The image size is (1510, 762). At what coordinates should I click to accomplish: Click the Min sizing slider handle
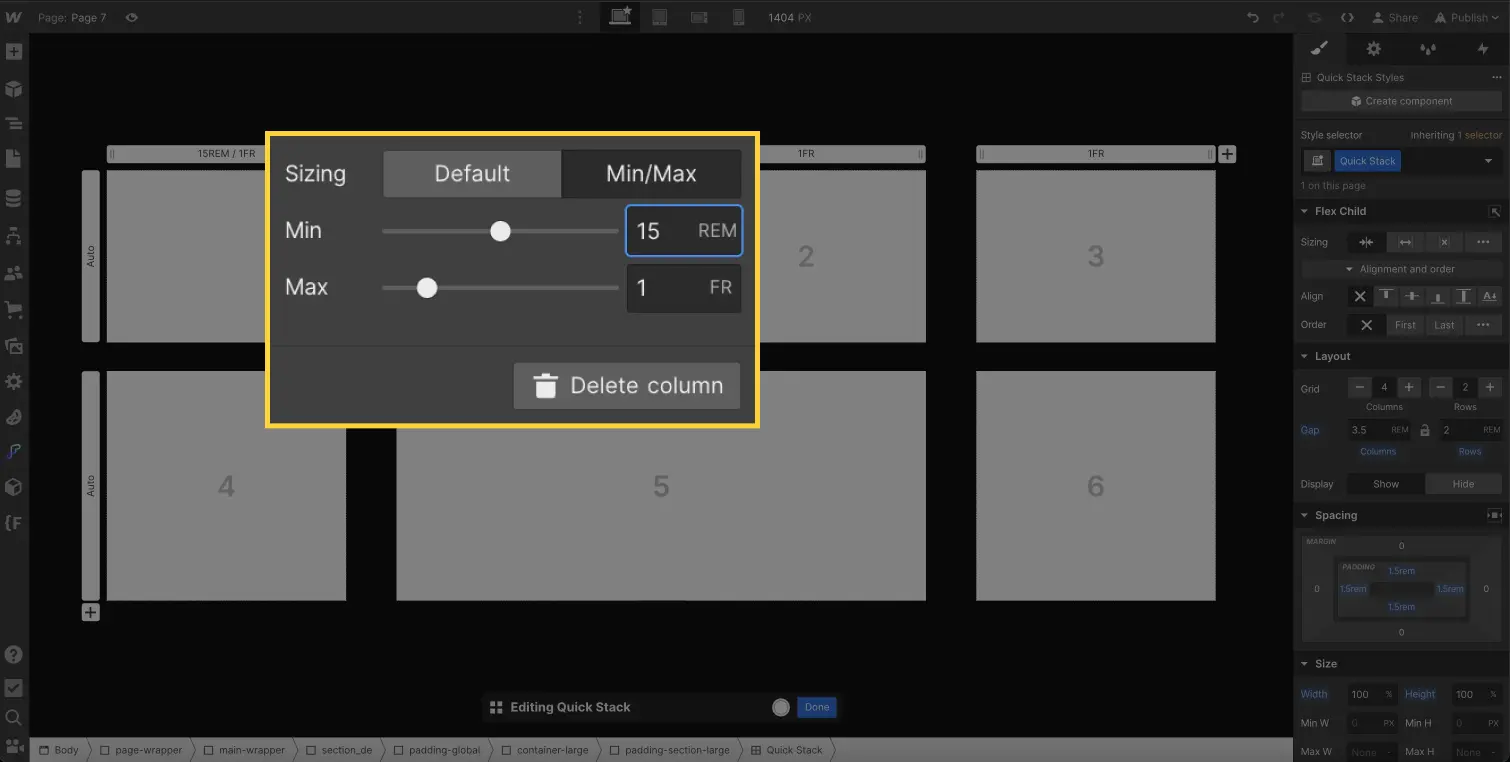tap(500, 230)
